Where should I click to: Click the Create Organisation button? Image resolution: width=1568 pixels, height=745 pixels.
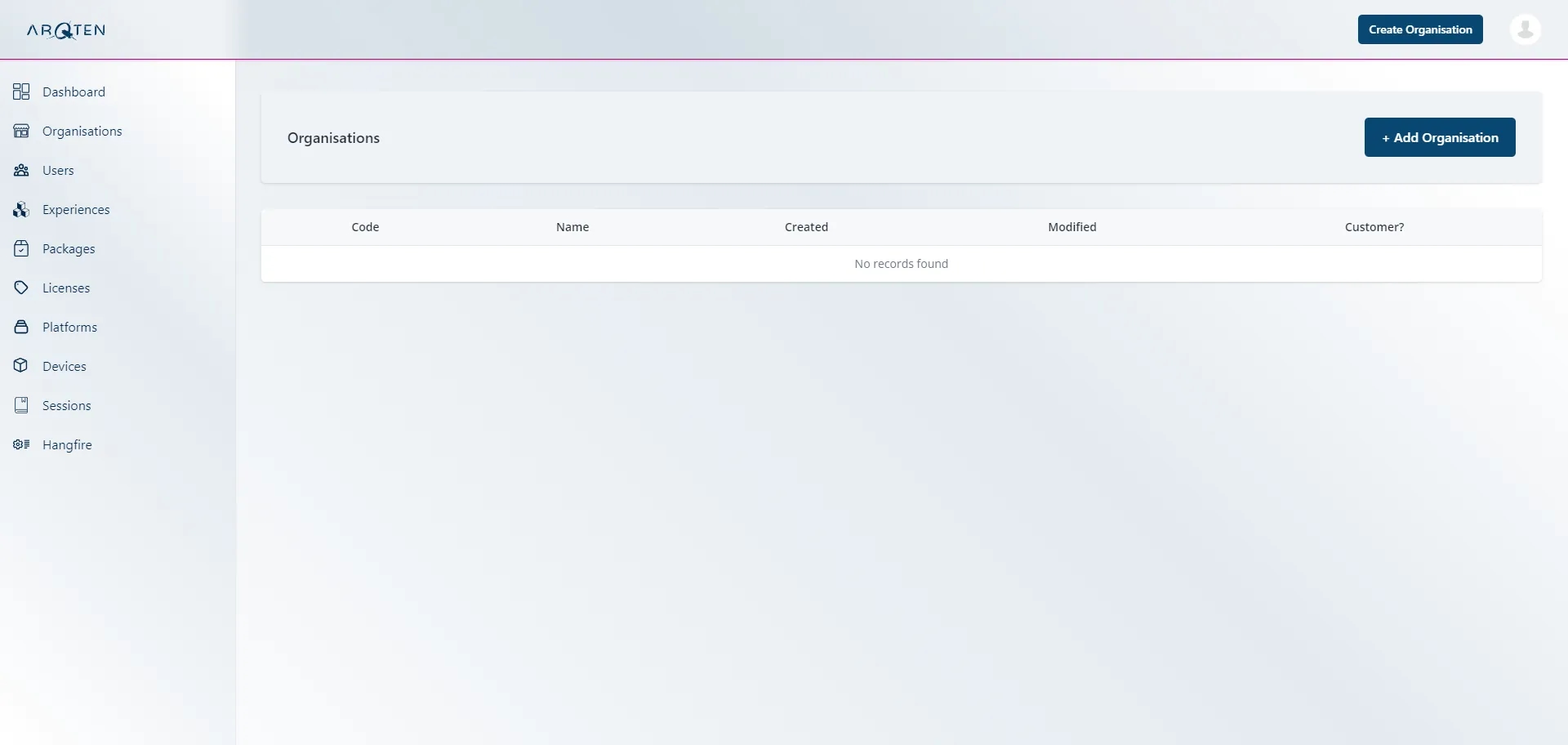(1420, 29)
